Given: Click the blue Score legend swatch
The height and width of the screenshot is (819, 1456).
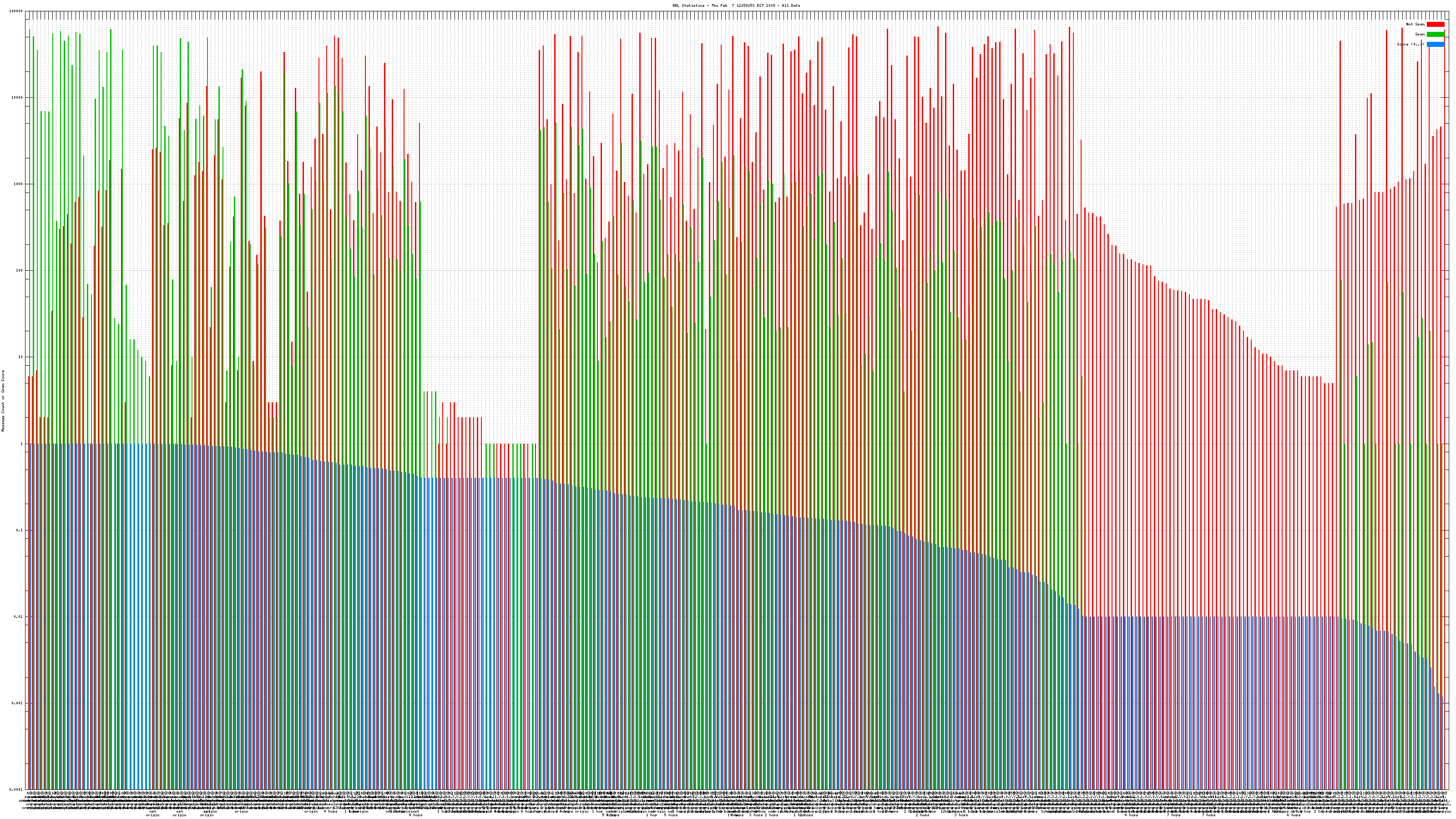Looking at the screenshot, I should pyautogui.click(x=1435, y=44).
